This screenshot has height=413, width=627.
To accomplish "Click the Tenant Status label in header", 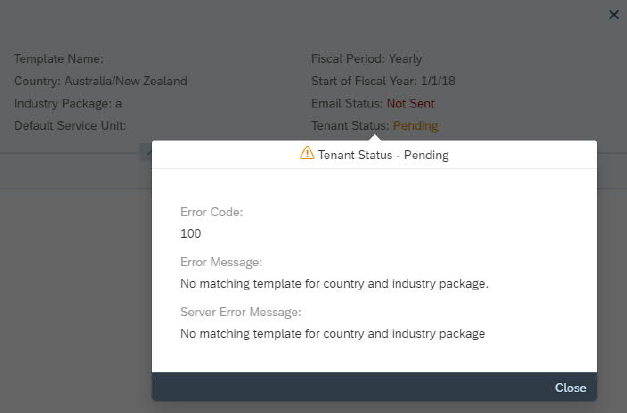I will [x=350, y=126].
